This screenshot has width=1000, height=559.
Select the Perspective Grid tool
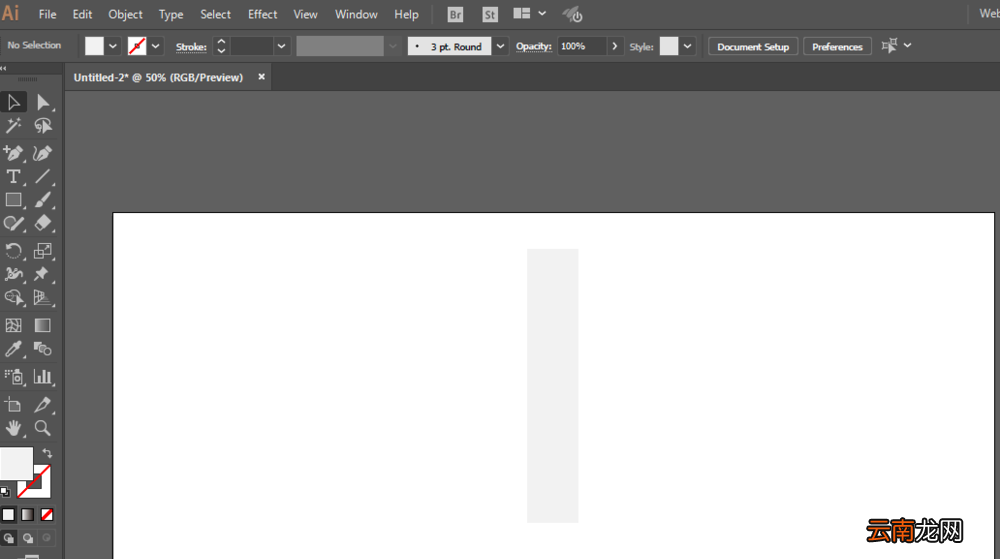click(x=43, y=298)
